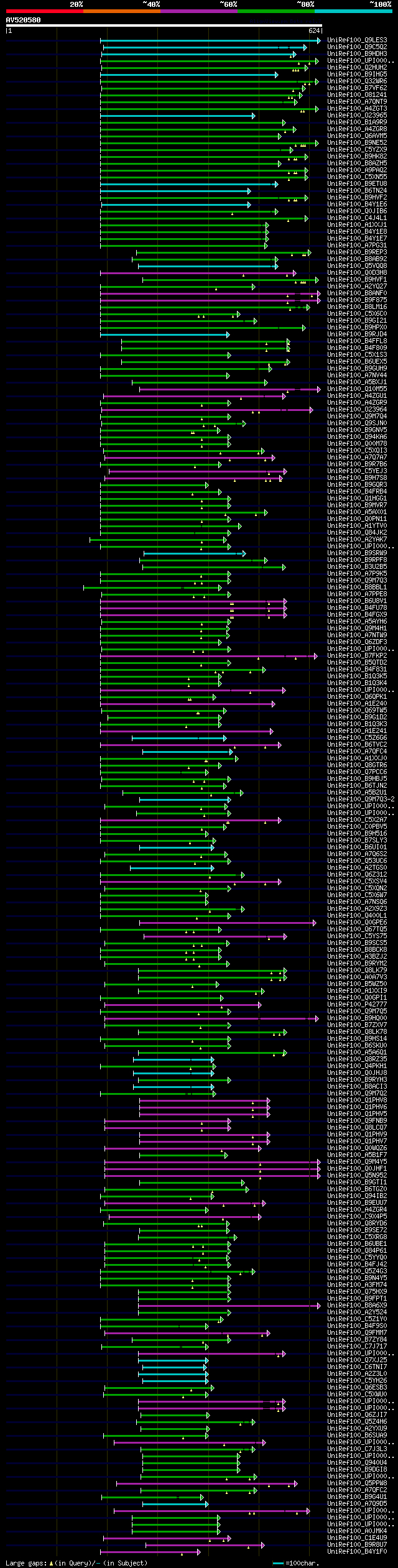The width and height of the screenshot is (398, 1568).
Task: Select the UniRef100_B9F875 label
Action: tap(357, 300)
